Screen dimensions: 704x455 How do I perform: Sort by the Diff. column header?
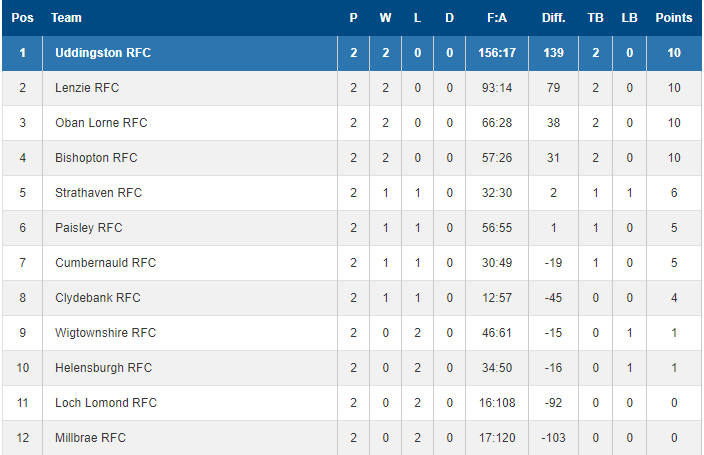point(553,18)
